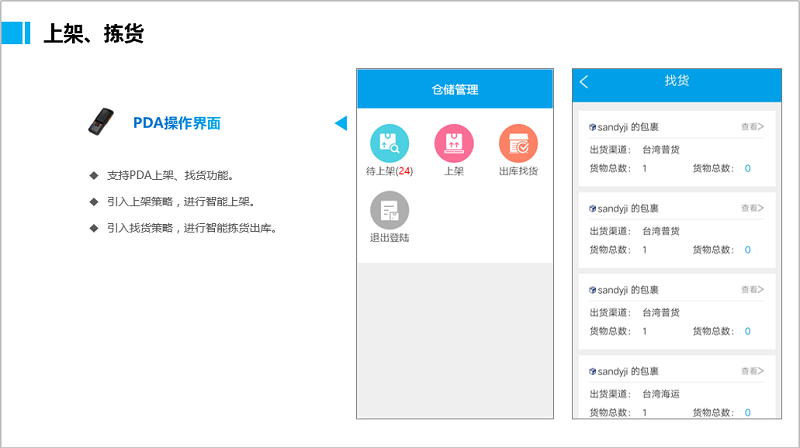Open the 待上架 (24) pending shelving icon
This screenshot has height=448, width=800.
pyautogui.click(x=389, y=143)
